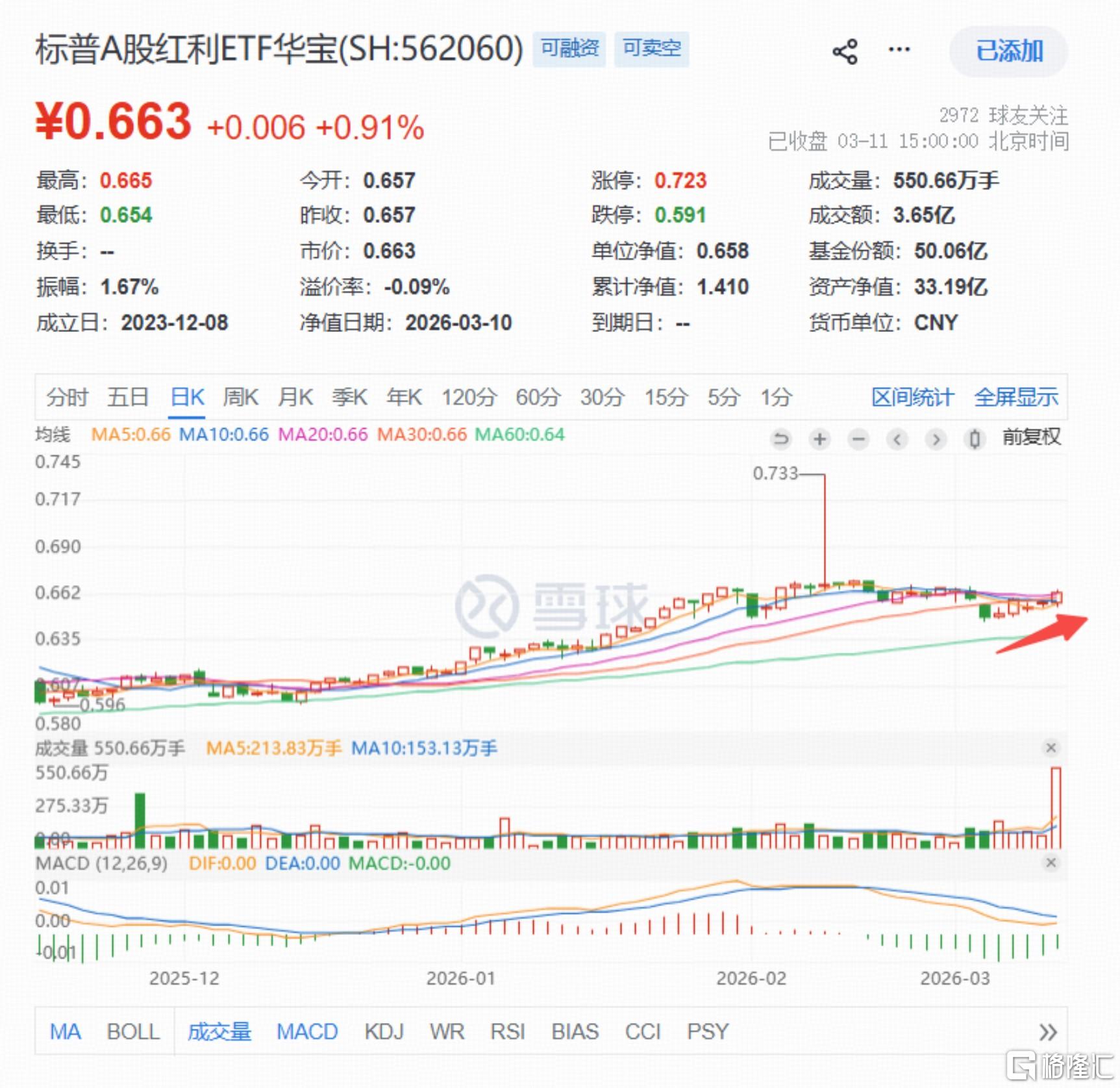
Task: Close the 成交量 volume panel
Action: (1051, 748)
